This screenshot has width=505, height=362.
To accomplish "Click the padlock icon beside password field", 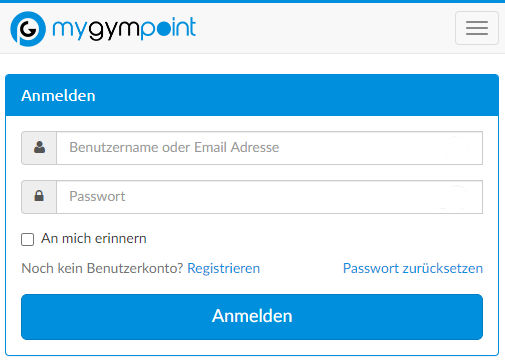I will click(39, 196).
